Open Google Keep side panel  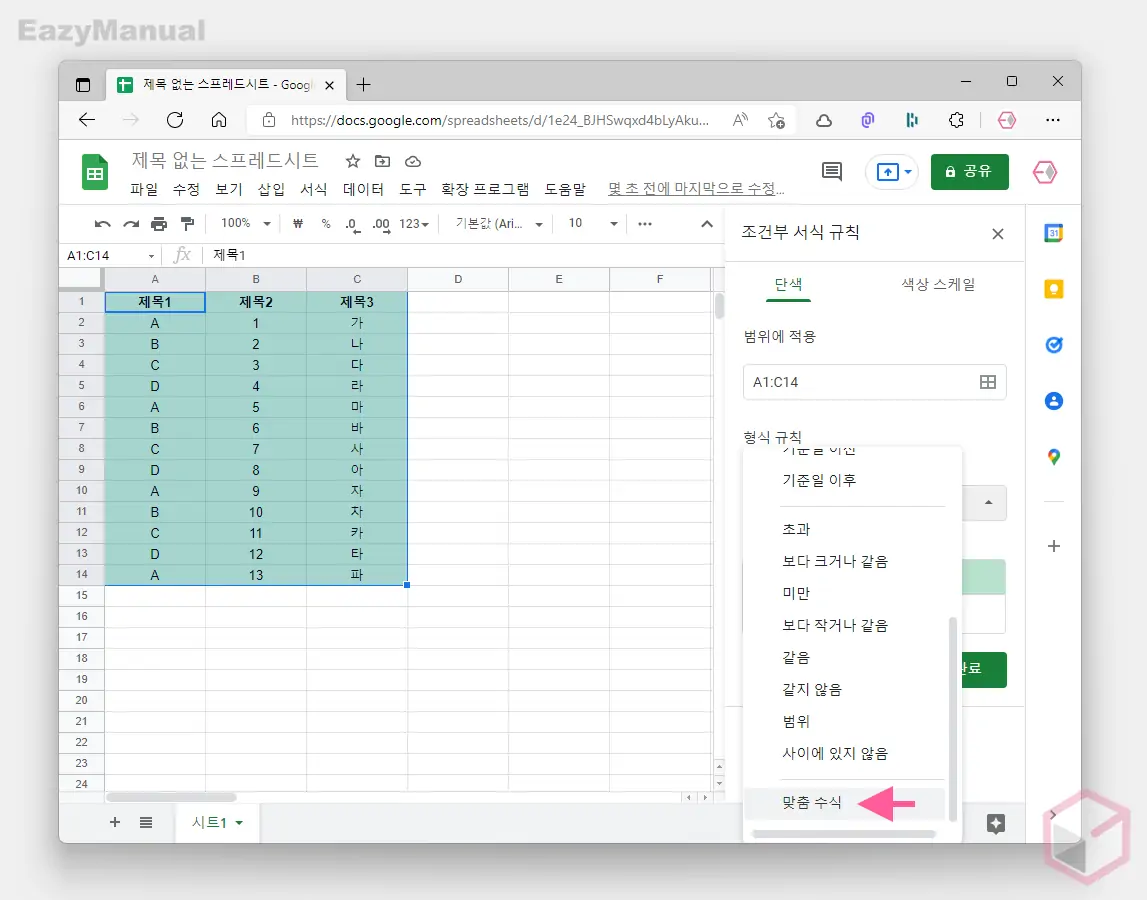pos(1053,289)
